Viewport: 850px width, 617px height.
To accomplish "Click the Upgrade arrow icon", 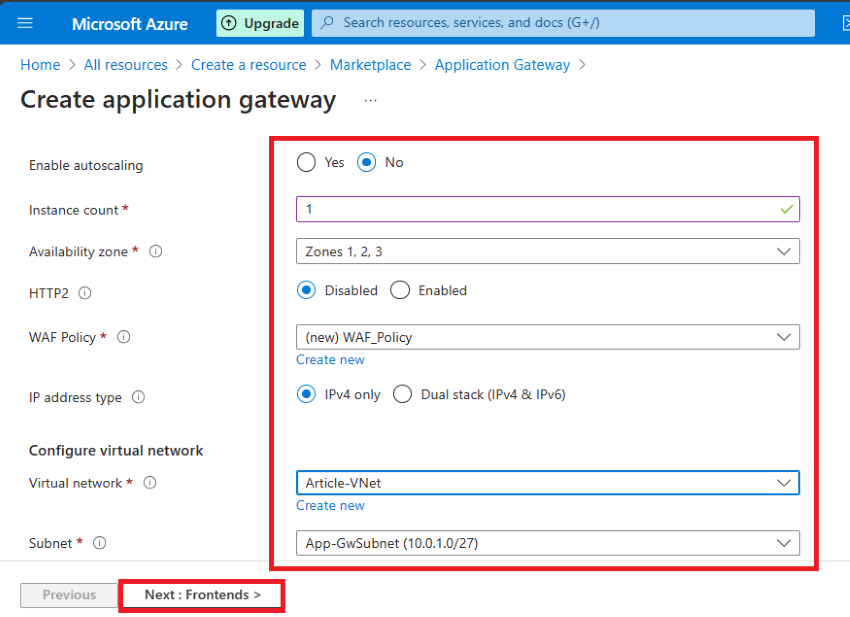I will pyautogui.click(x=229, y=23).
